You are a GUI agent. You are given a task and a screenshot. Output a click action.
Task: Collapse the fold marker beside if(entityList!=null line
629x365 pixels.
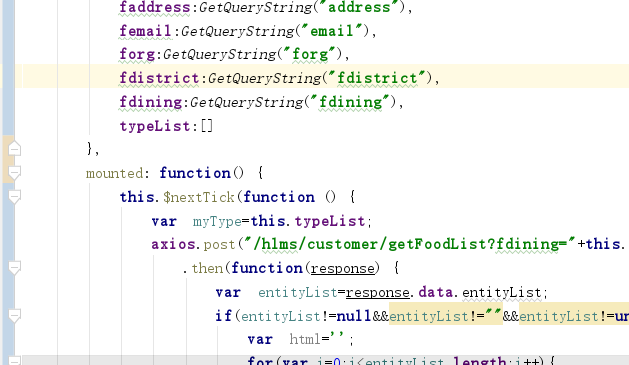[14, 316]
